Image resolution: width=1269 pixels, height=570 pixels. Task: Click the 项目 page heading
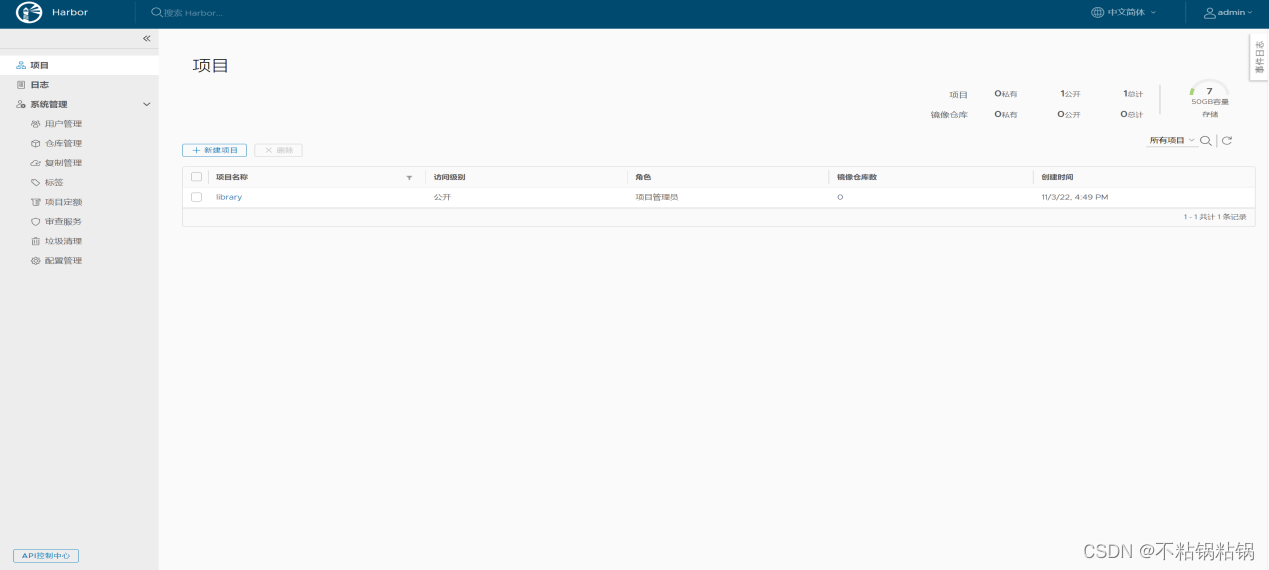pyautogui.click(x=211, y=66)
